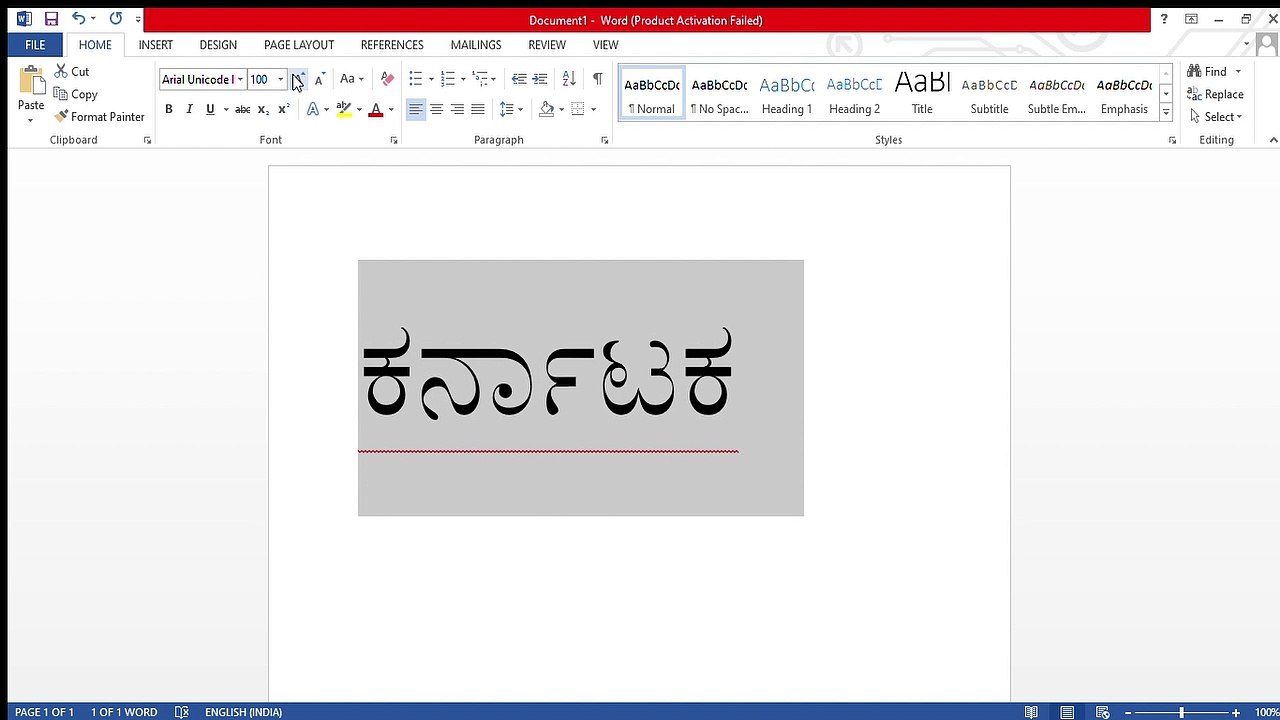1280x720 pixels.
Task: Save the document from Quick Access Toolbar
Action: 51,19
